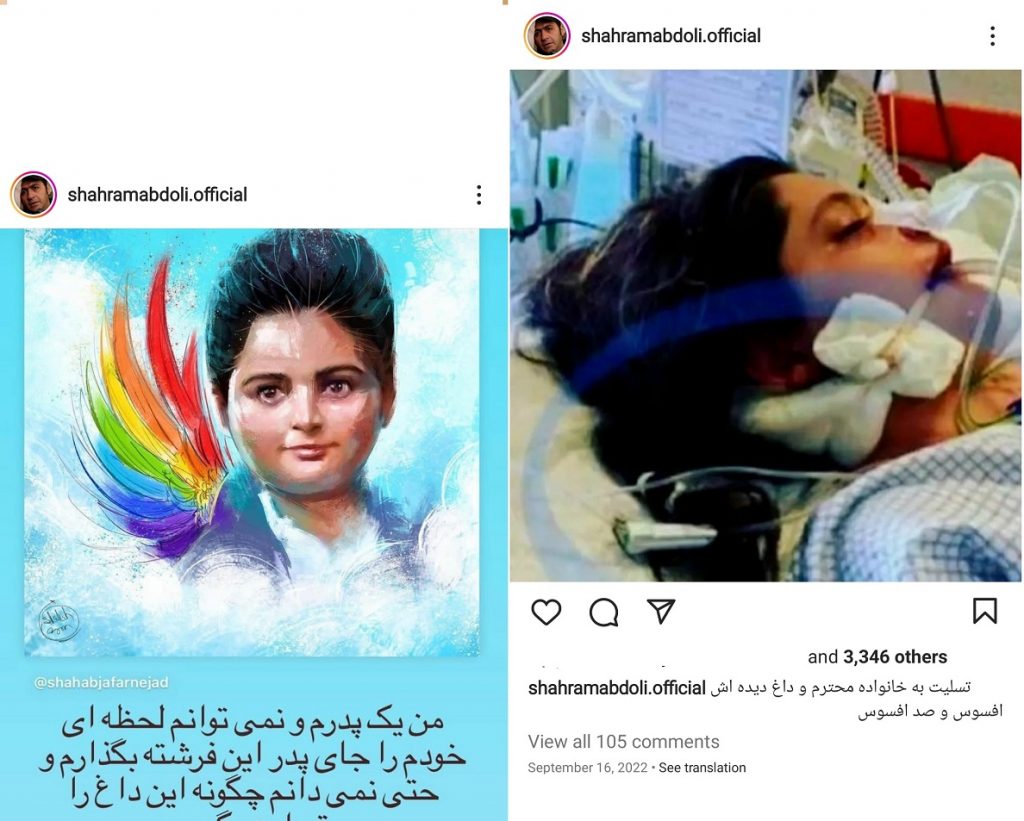
Task: View all 105 comments
Action: [x=623, y=741]
